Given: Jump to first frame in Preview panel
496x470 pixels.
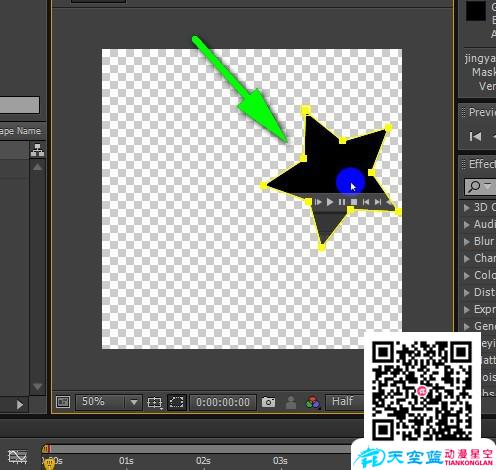Looking at the screenshot, I should click(x=475, y=136).
